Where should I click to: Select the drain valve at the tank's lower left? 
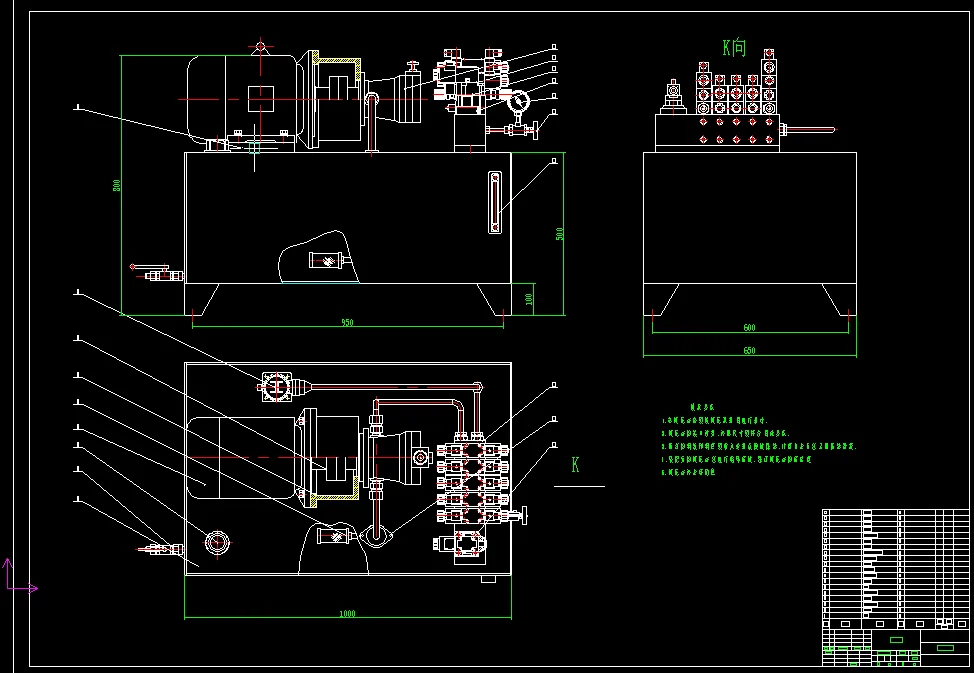157,272
